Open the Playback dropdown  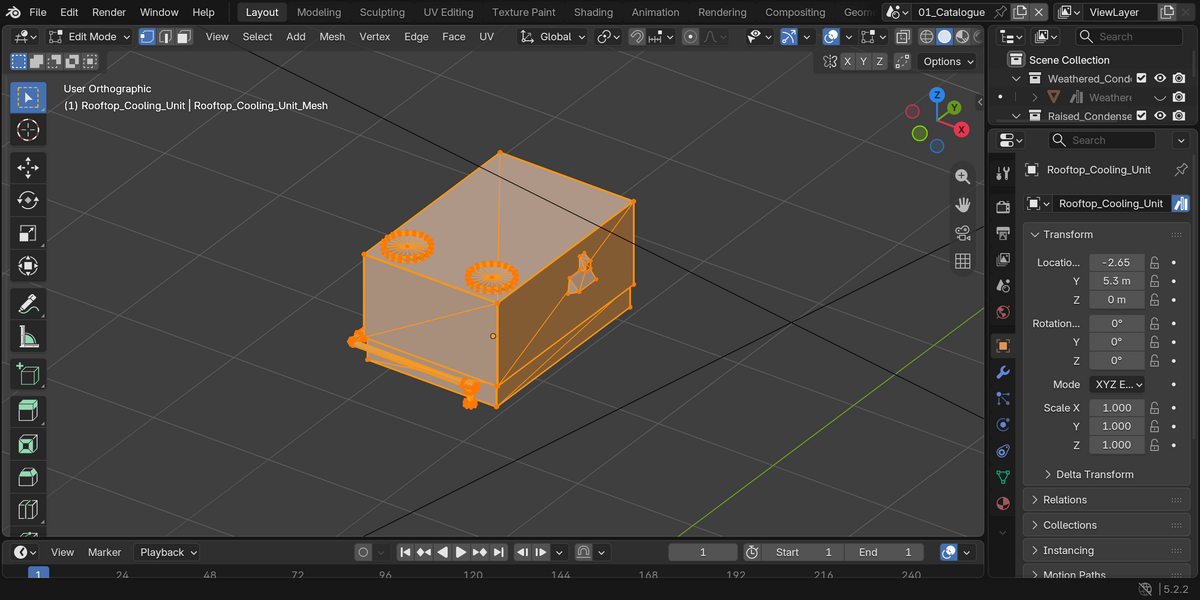(168, 552)
